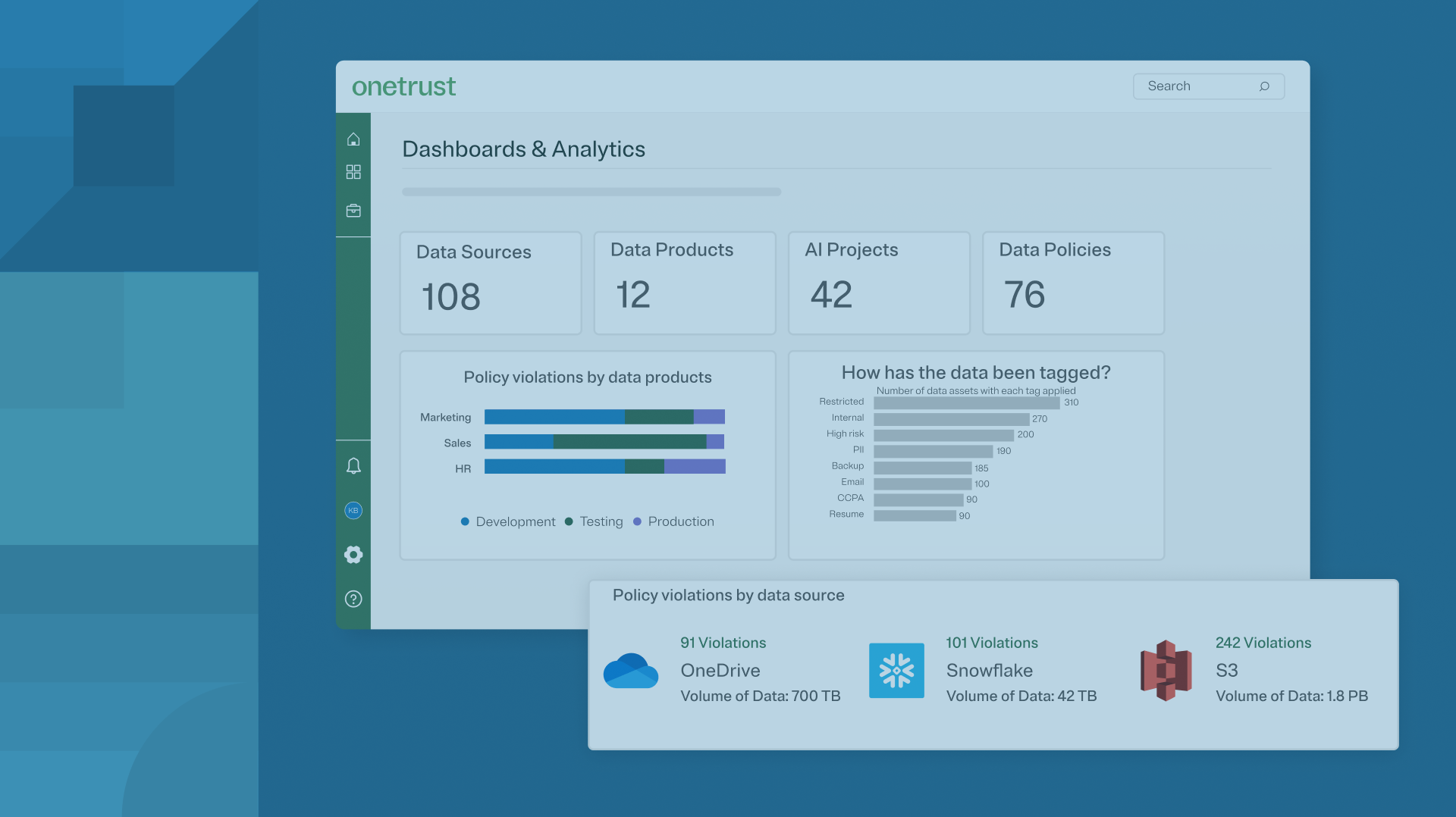Click the '108' data sources value
This screenshot has width=1456, height=817.
(x=451, y=296)
